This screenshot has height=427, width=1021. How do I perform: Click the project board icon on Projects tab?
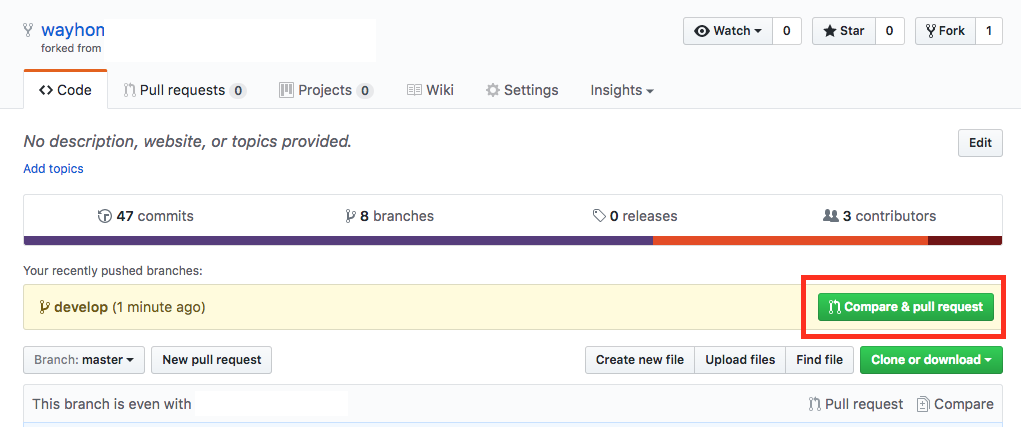tap(287, 90)
